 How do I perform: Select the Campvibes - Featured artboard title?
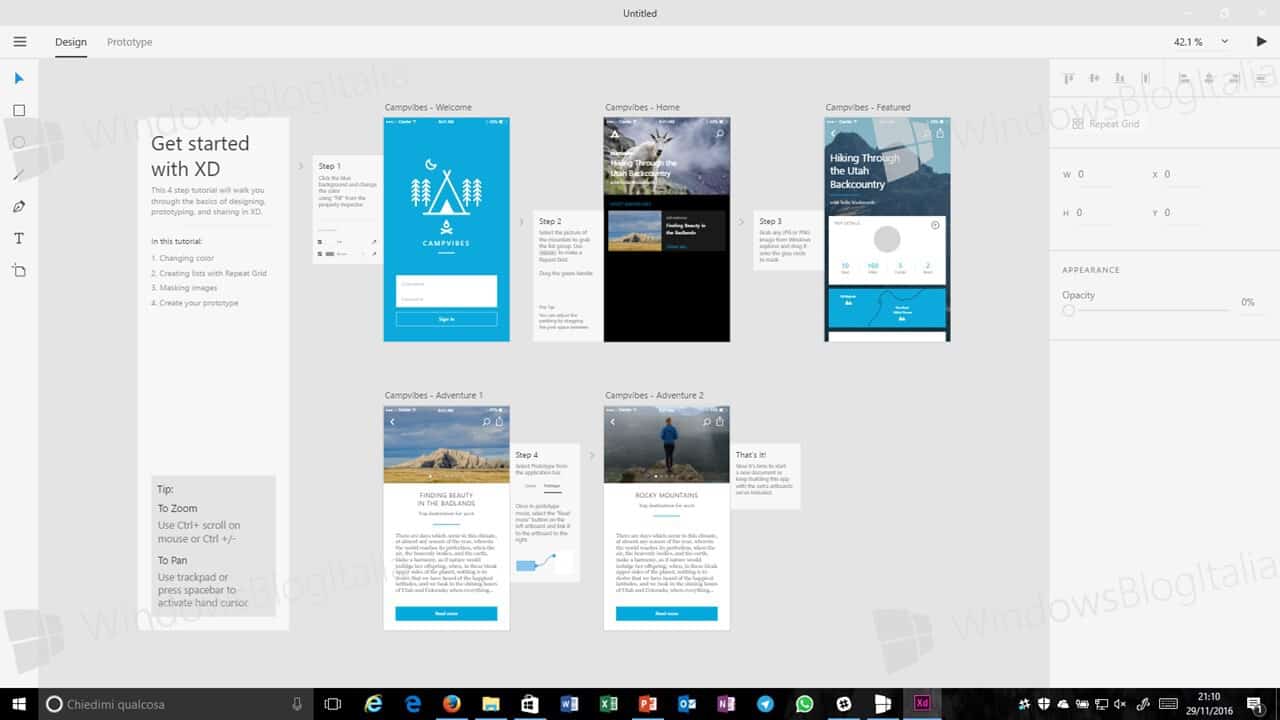tap(868, 107)
